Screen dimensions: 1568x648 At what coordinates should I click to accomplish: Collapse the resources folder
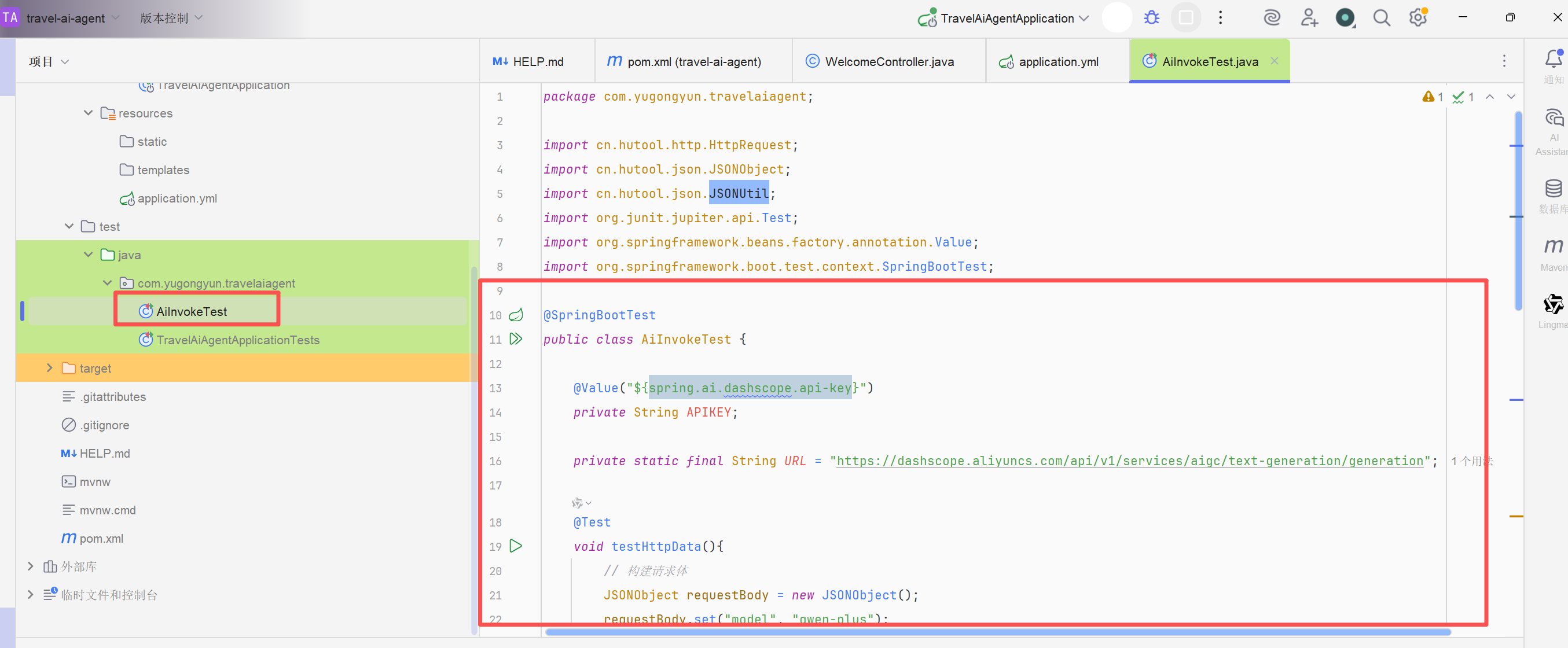(87, 113)
